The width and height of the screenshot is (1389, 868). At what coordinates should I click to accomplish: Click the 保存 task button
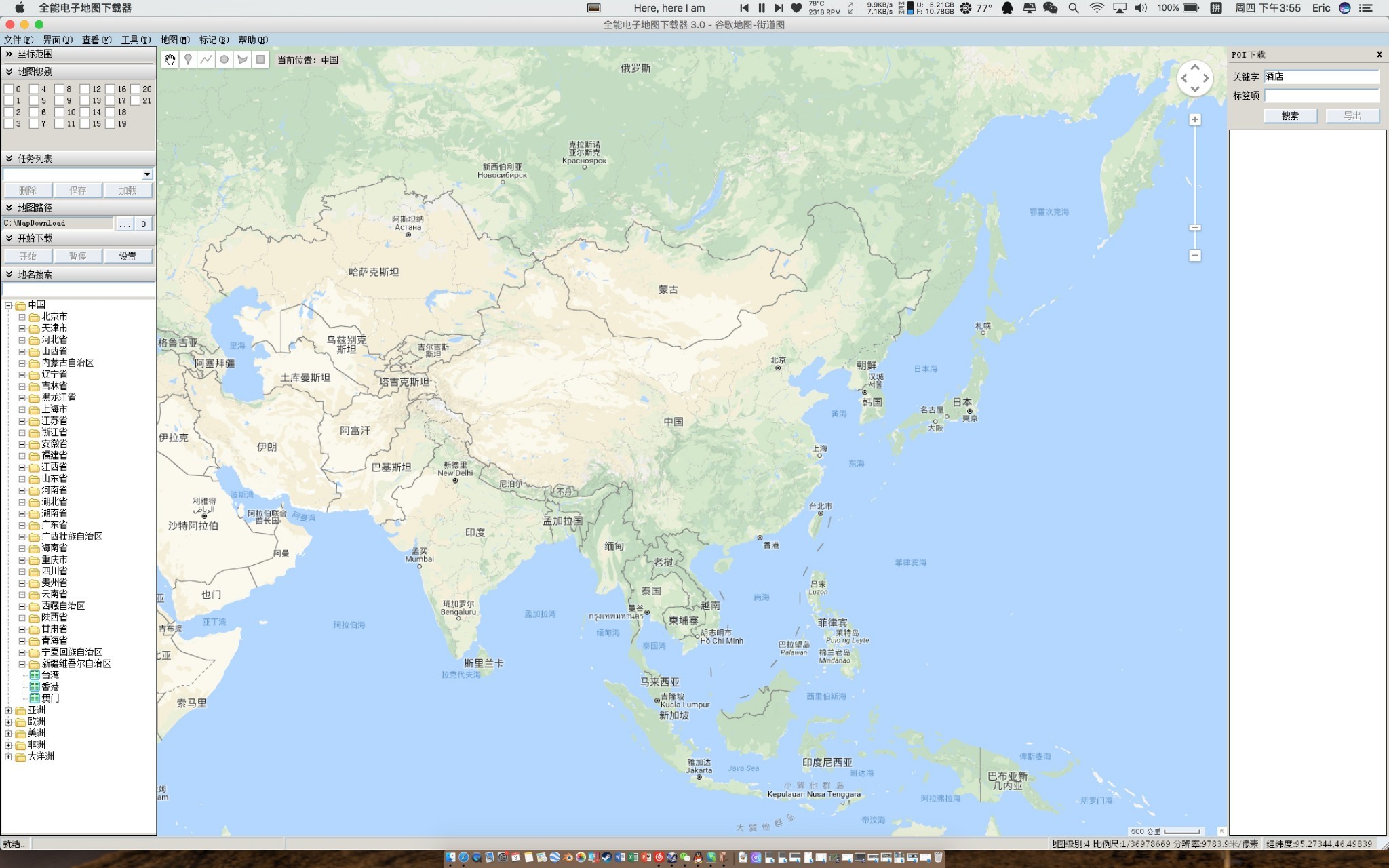[78, 191]
